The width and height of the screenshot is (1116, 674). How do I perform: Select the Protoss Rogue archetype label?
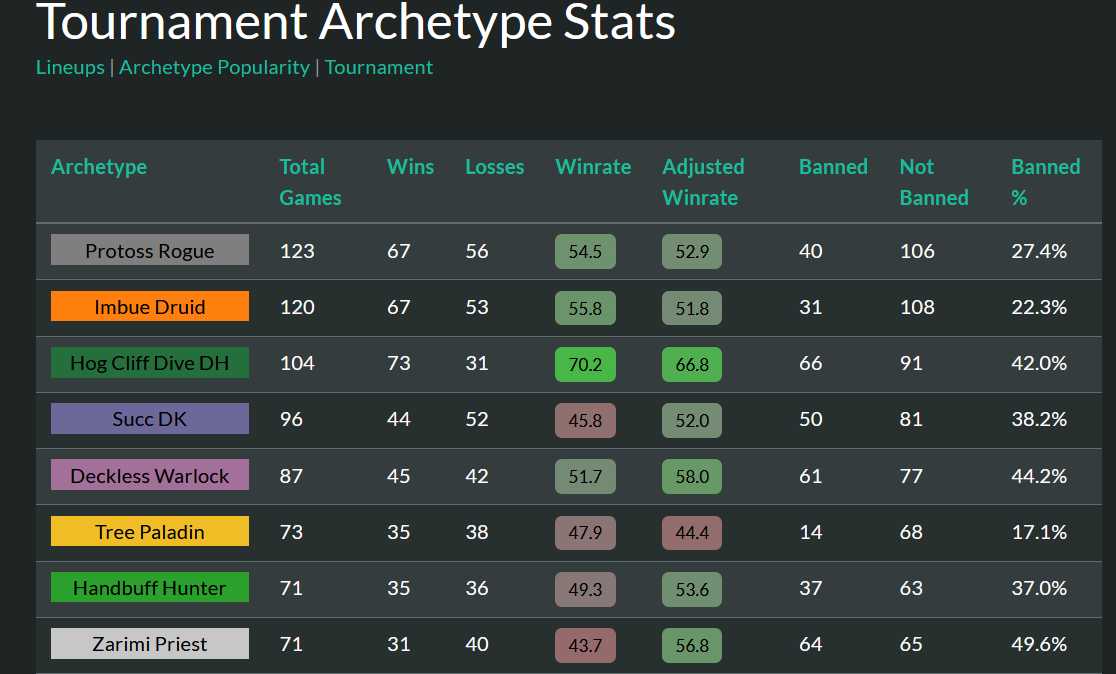click(x=150, y=250)
